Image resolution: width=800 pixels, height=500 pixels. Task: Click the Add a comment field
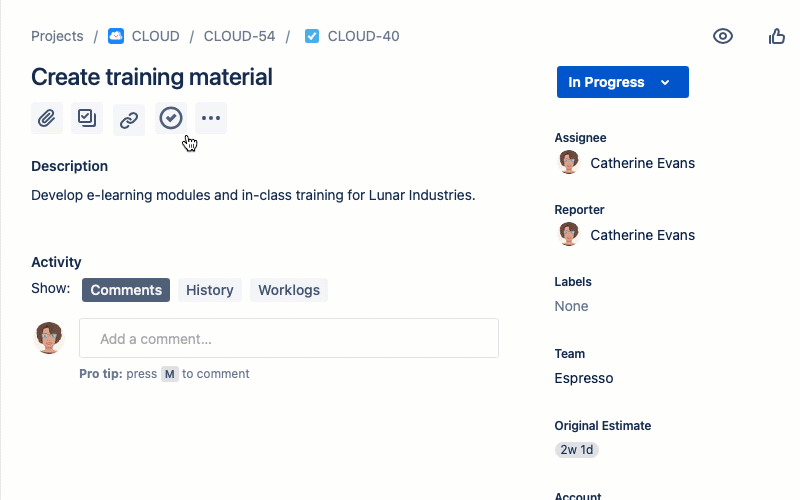pyautogui.click(x=289, y=338)
